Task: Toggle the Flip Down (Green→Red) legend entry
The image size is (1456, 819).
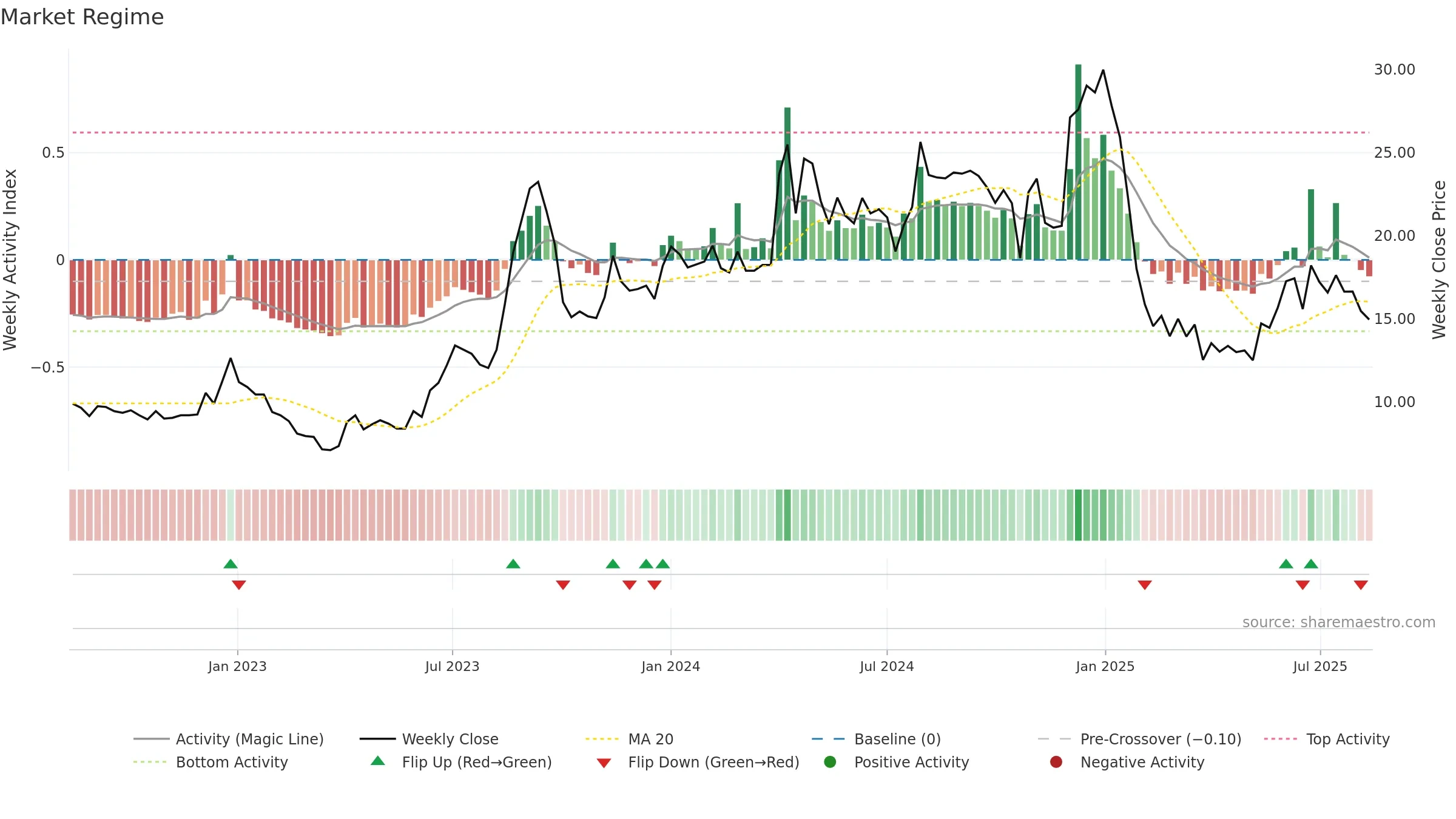Action: click(x=698, y=762)
